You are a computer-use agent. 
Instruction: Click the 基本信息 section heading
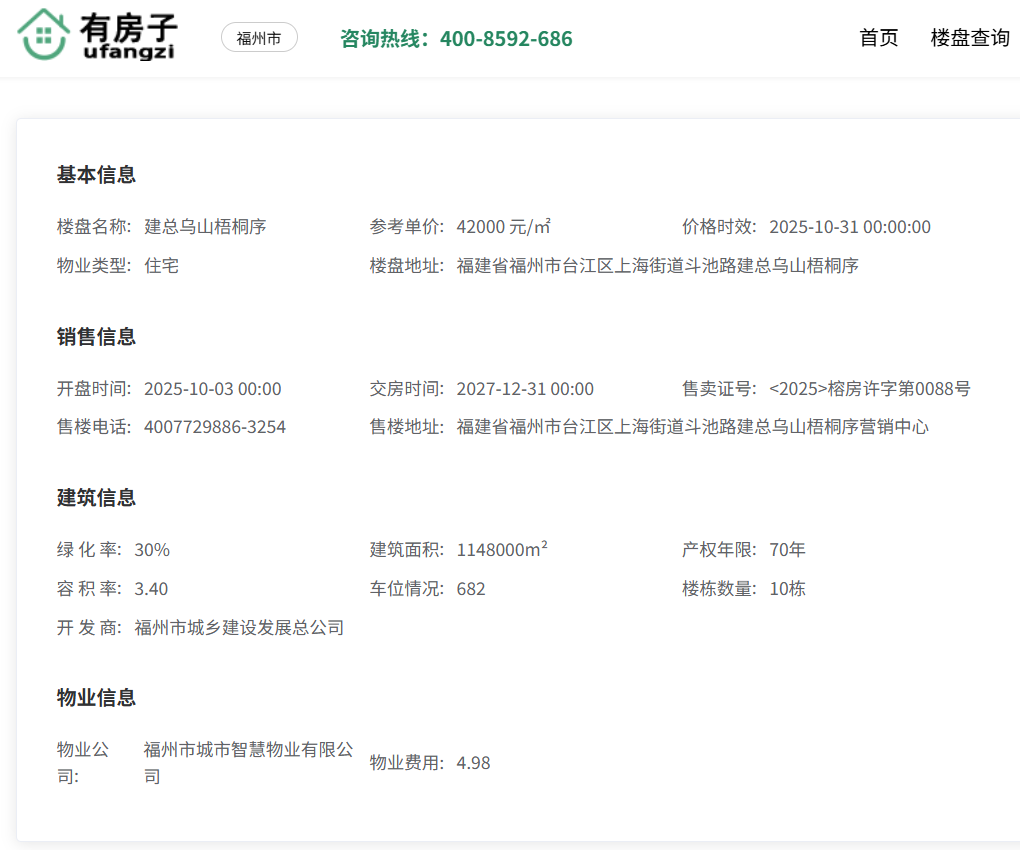[96, 175]
